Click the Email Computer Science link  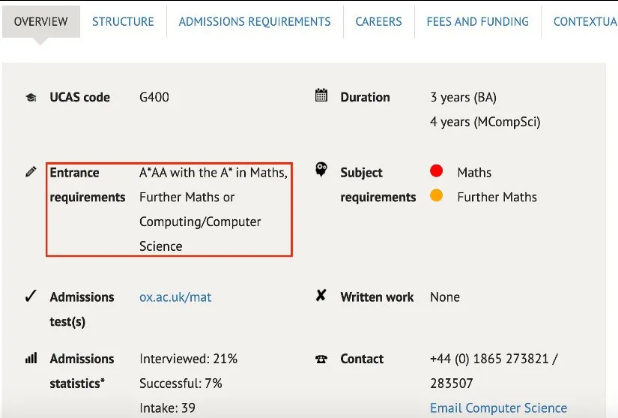tap(498, 408)
